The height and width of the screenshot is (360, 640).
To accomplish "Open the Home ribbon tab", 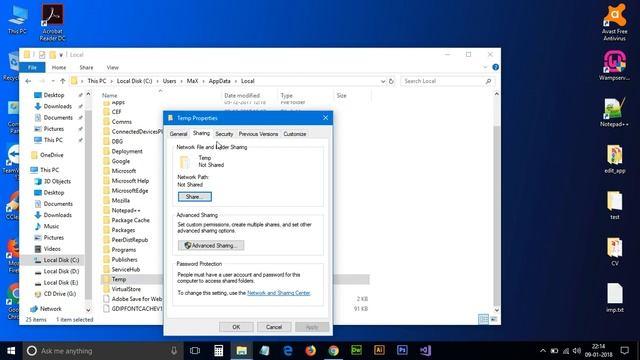I will (x=59, y=67).
